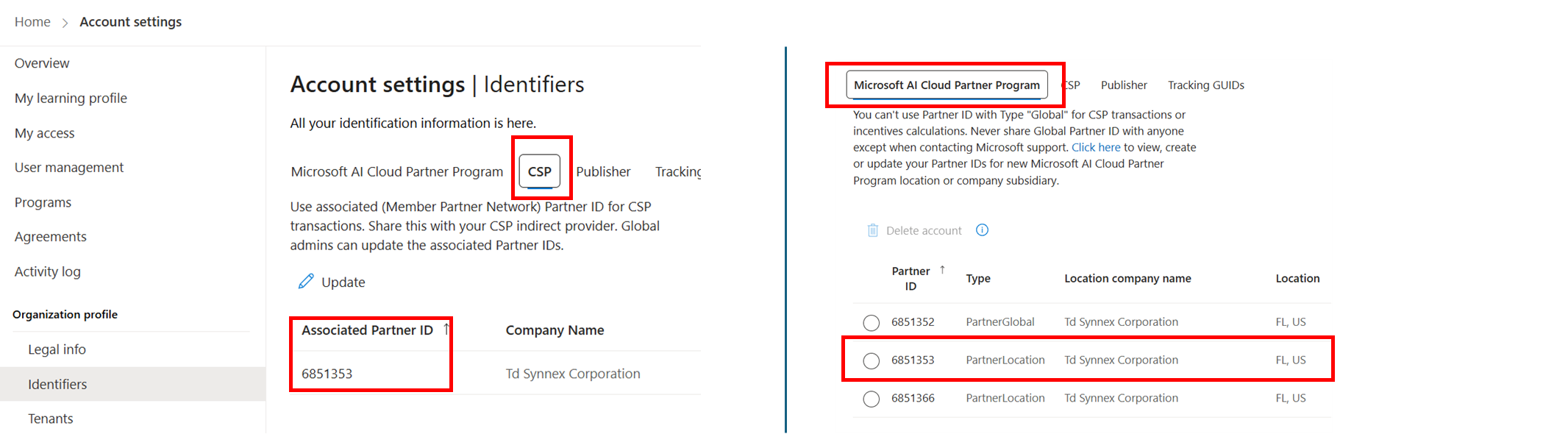Switch to the CSP tab
Viewport: 1568px width, 434px height.
541,171
